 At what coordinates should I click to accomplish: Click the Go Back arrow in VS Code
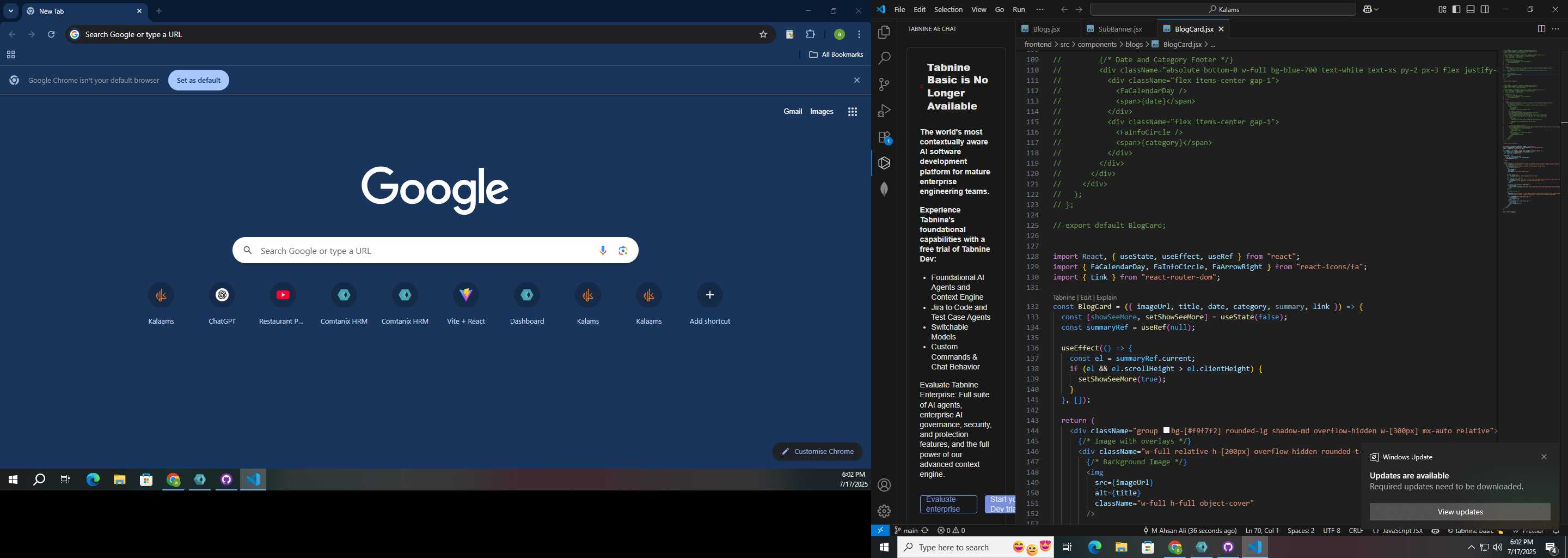[1063, 10]
